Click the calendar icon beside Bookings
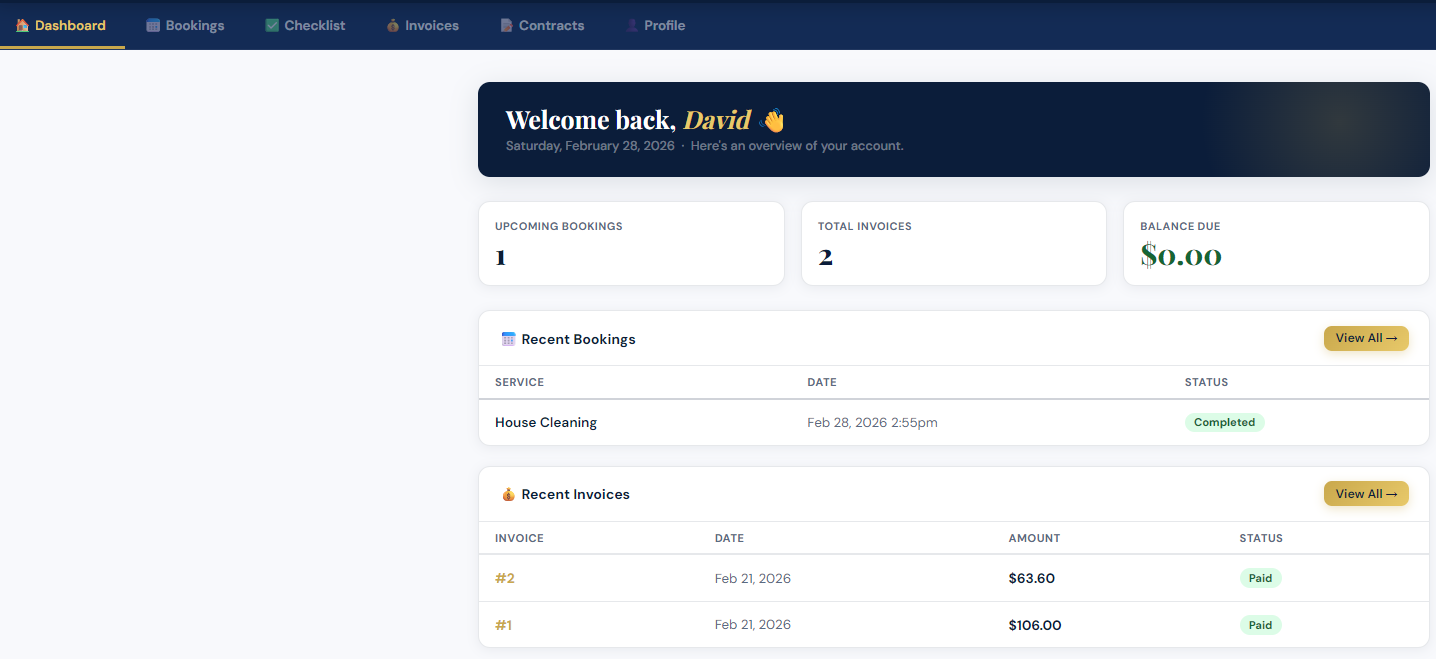Image resolution: width=1436 pixels, height=659 pixels. (x=151, y=24)
